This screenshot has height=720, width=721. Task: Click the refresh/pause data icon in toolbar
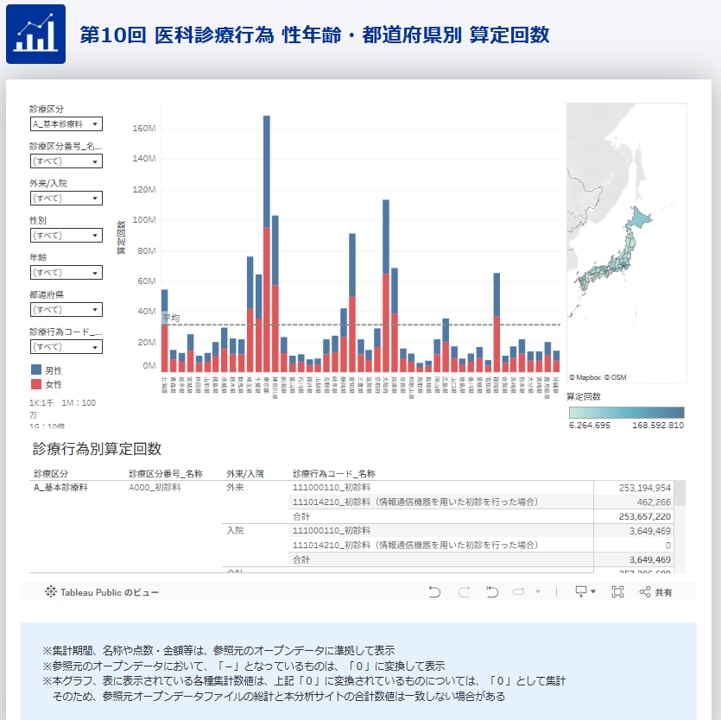(520, 592)
